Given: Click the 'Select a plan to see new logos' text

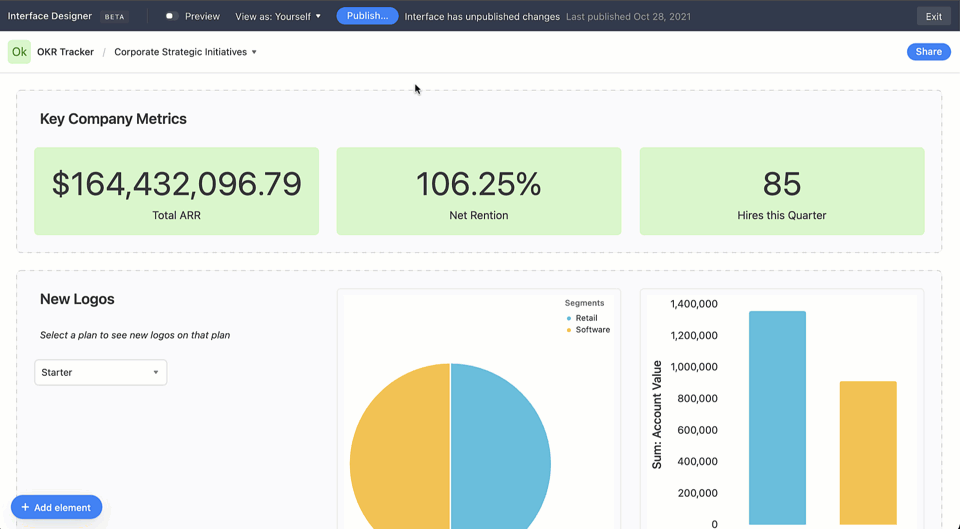Looking at the screenshot, I should click(x=135, y=335).
